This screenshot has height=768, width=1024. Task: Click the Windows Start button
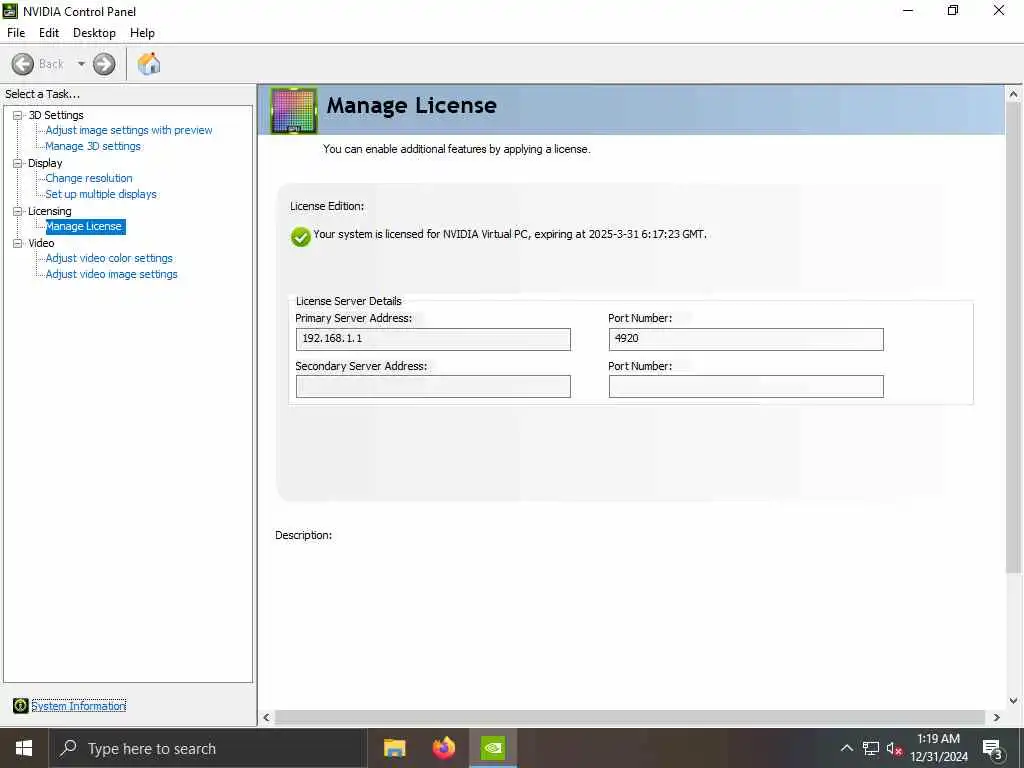(x=24, y=748)
